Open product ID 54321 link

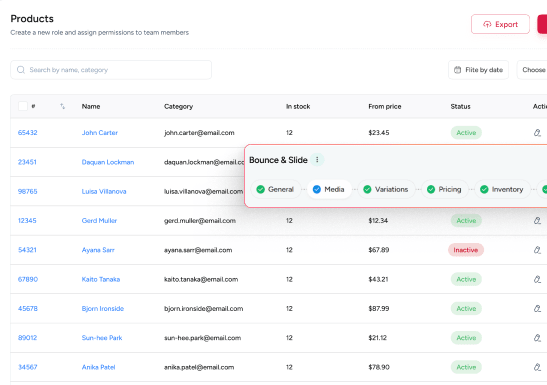click(x=27, y=250)
